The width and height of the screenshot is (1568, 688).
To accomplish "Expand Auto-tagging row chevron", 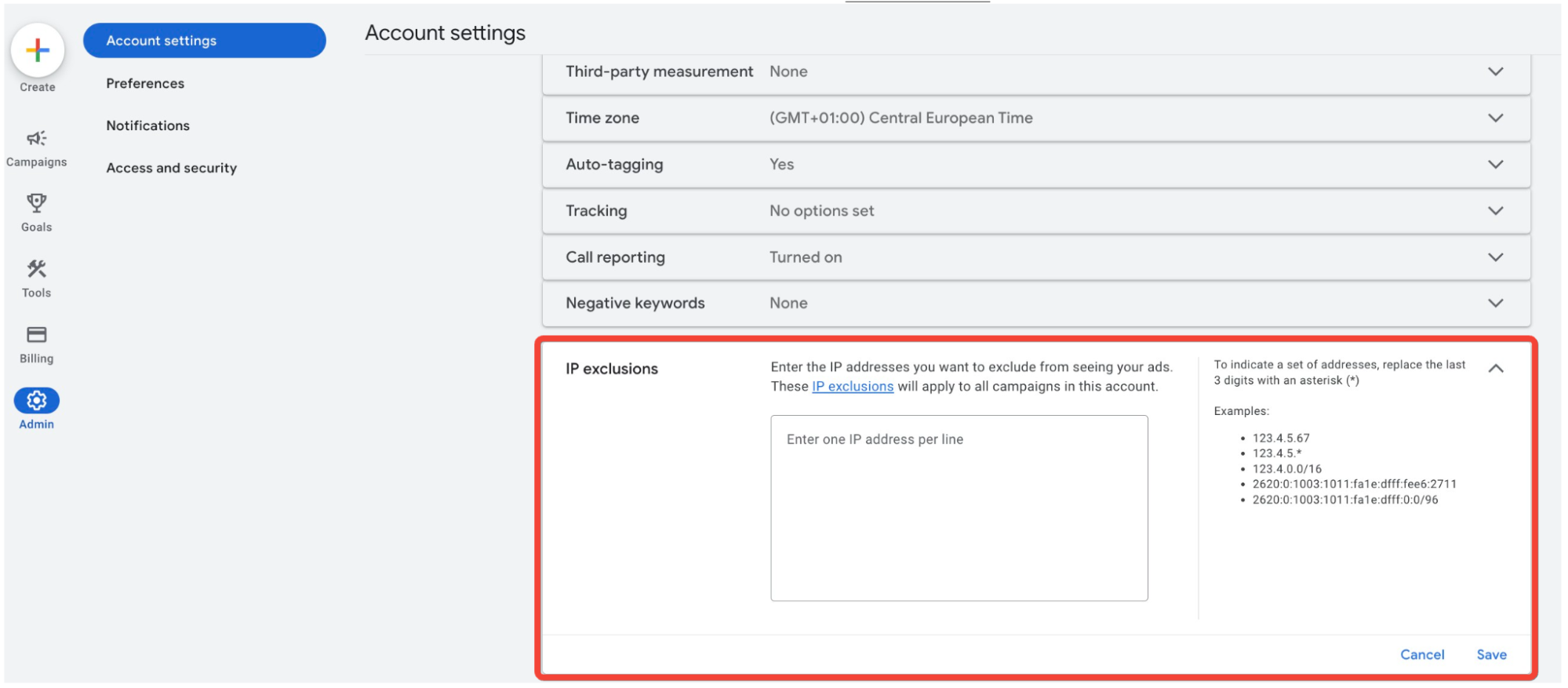I will 1496,164.
